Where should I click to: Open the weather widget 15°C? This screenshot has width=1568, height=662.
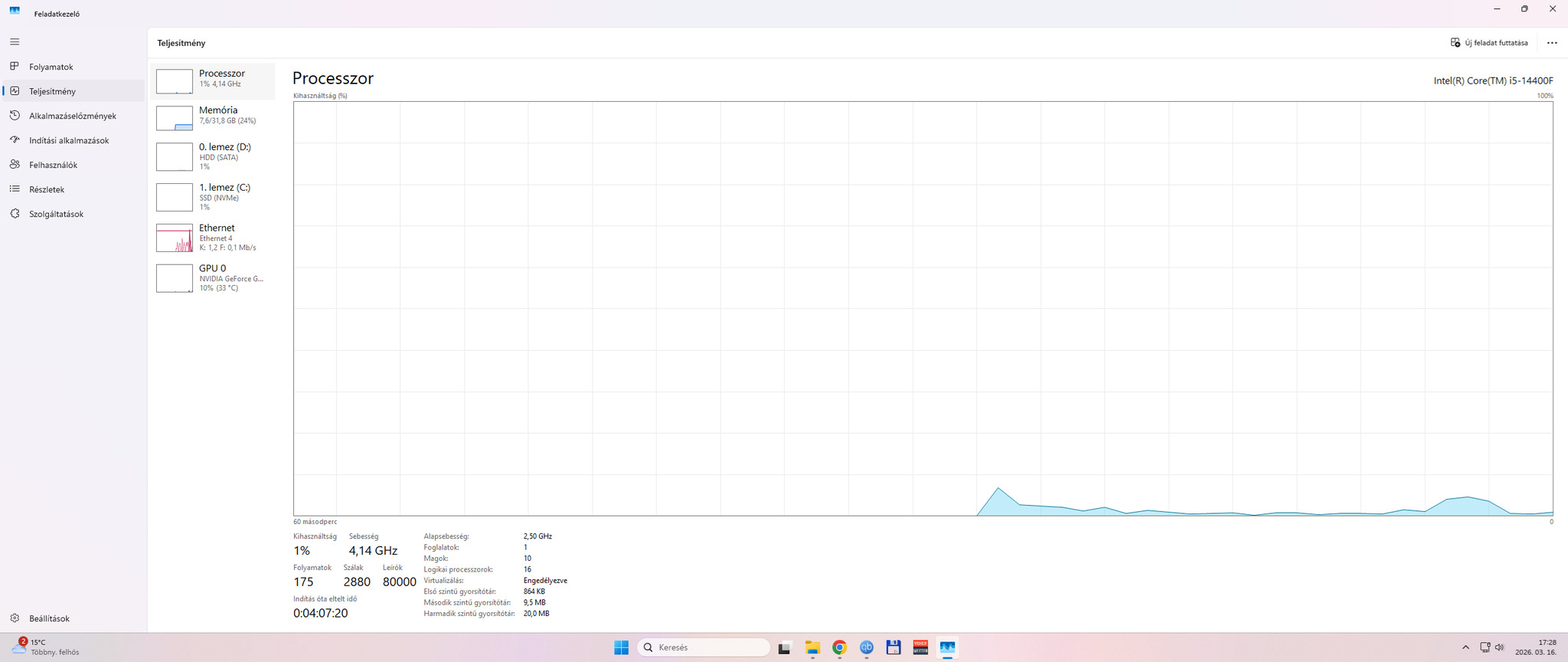[46, 647]
